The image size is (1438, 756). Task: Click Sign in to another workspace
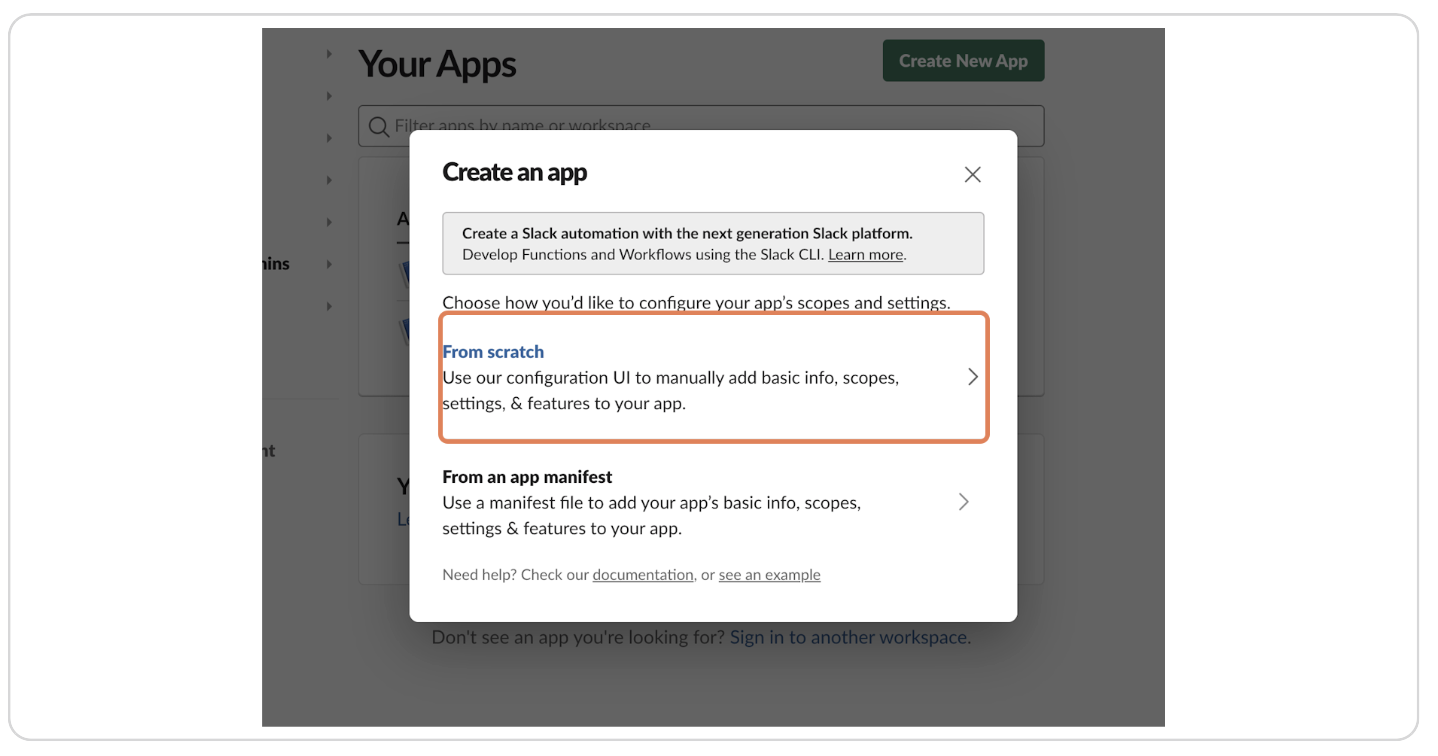(848, 637)
